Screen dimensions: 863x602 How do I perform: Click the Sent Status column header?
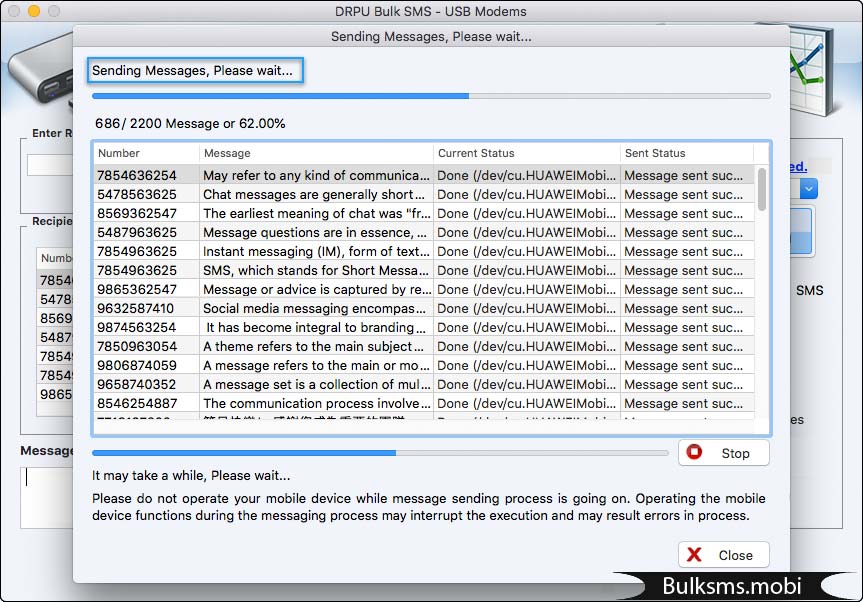pyautogui.click(x=686, y=153)
